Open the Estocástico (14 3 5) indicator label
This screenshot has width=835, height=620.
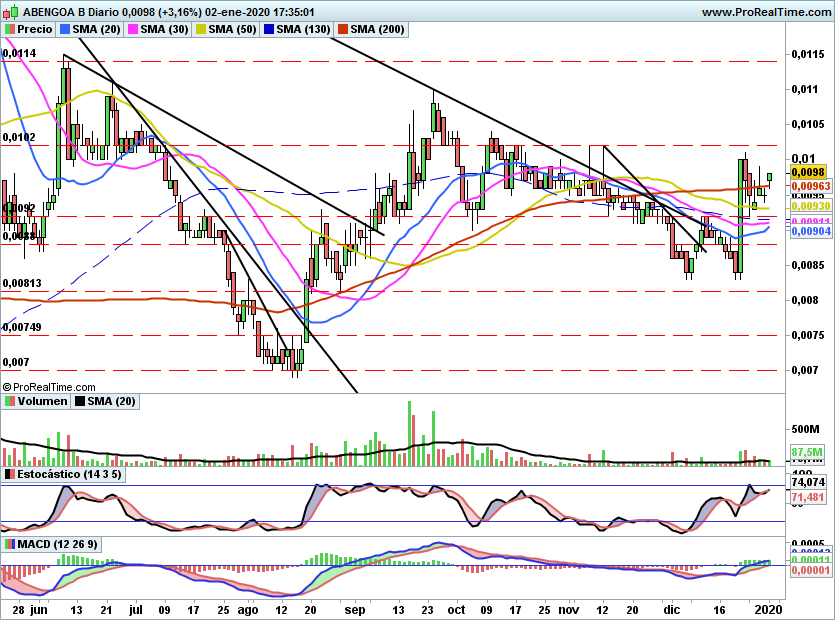click(x=67, y=473)
